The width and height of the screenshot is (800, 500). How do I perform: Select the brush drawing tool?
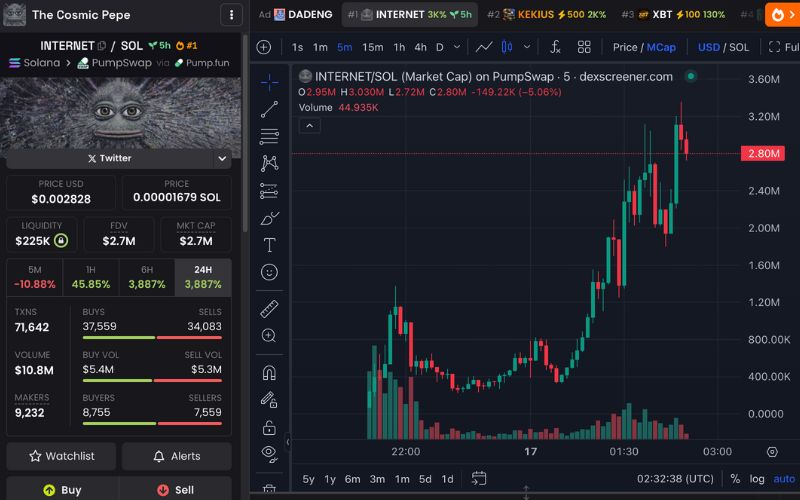click(x=269, y=218)
